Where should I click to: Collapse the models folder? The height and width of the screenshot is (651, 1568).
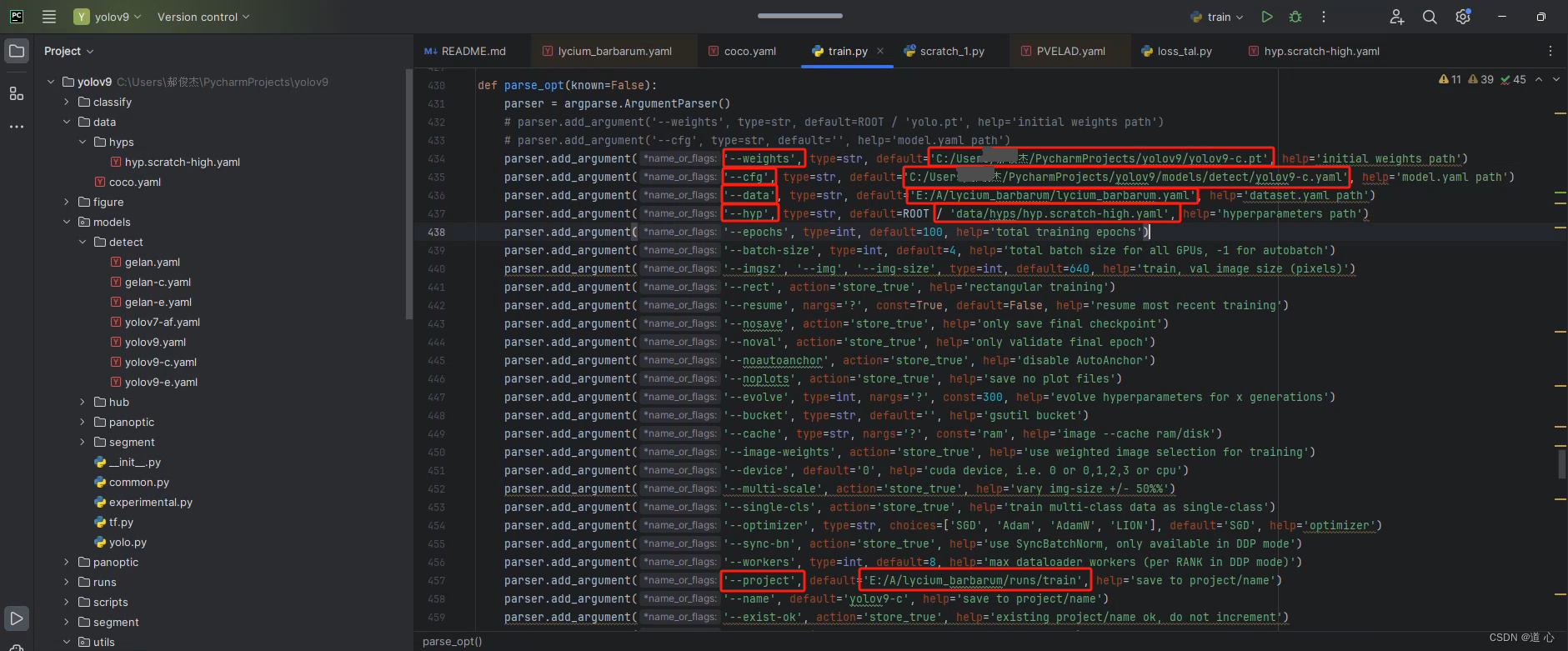(67, 222)
